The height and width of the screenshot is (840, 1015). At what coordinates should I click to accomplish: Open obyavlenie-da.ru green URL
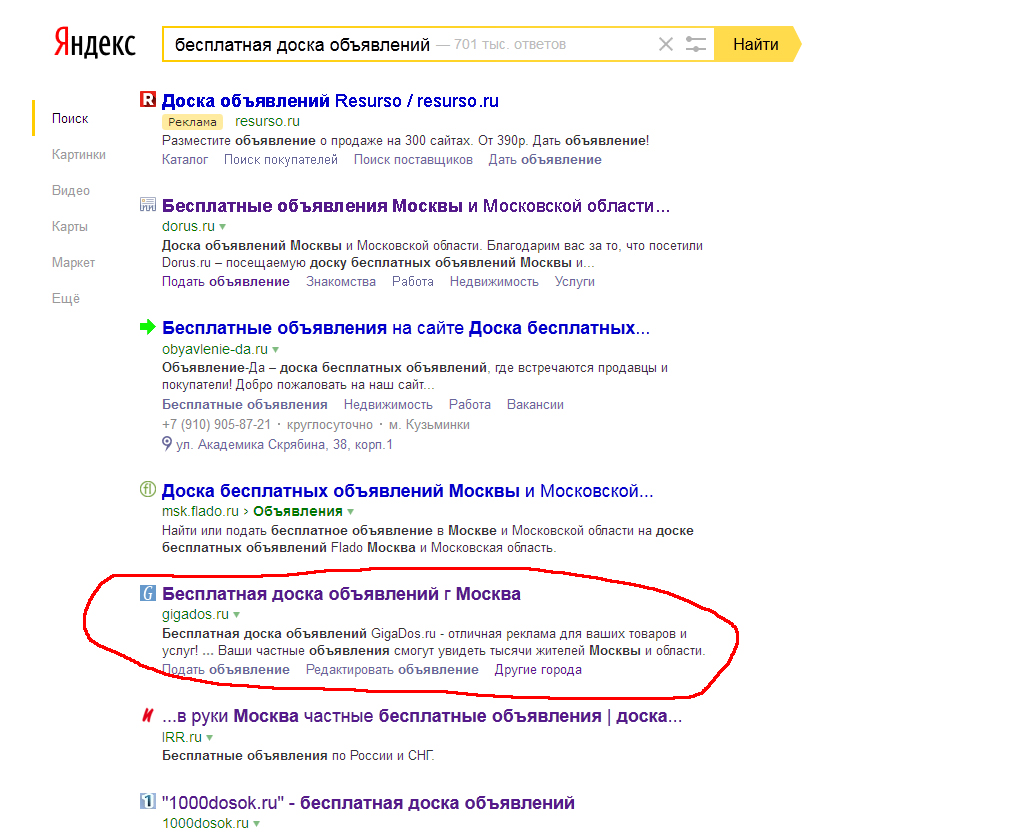pos(215,349)
